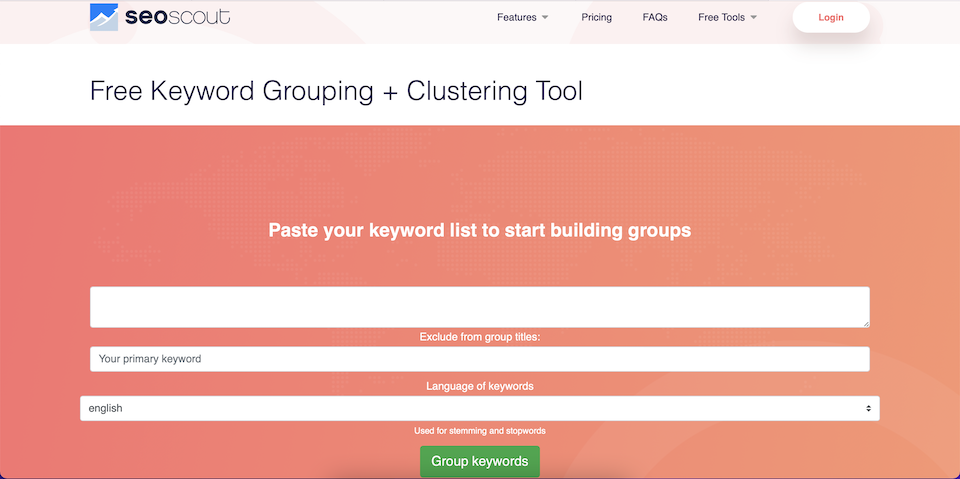Click the Exclude from group titles label
This screenshot has width=960, height=479.
coord(479,337)
